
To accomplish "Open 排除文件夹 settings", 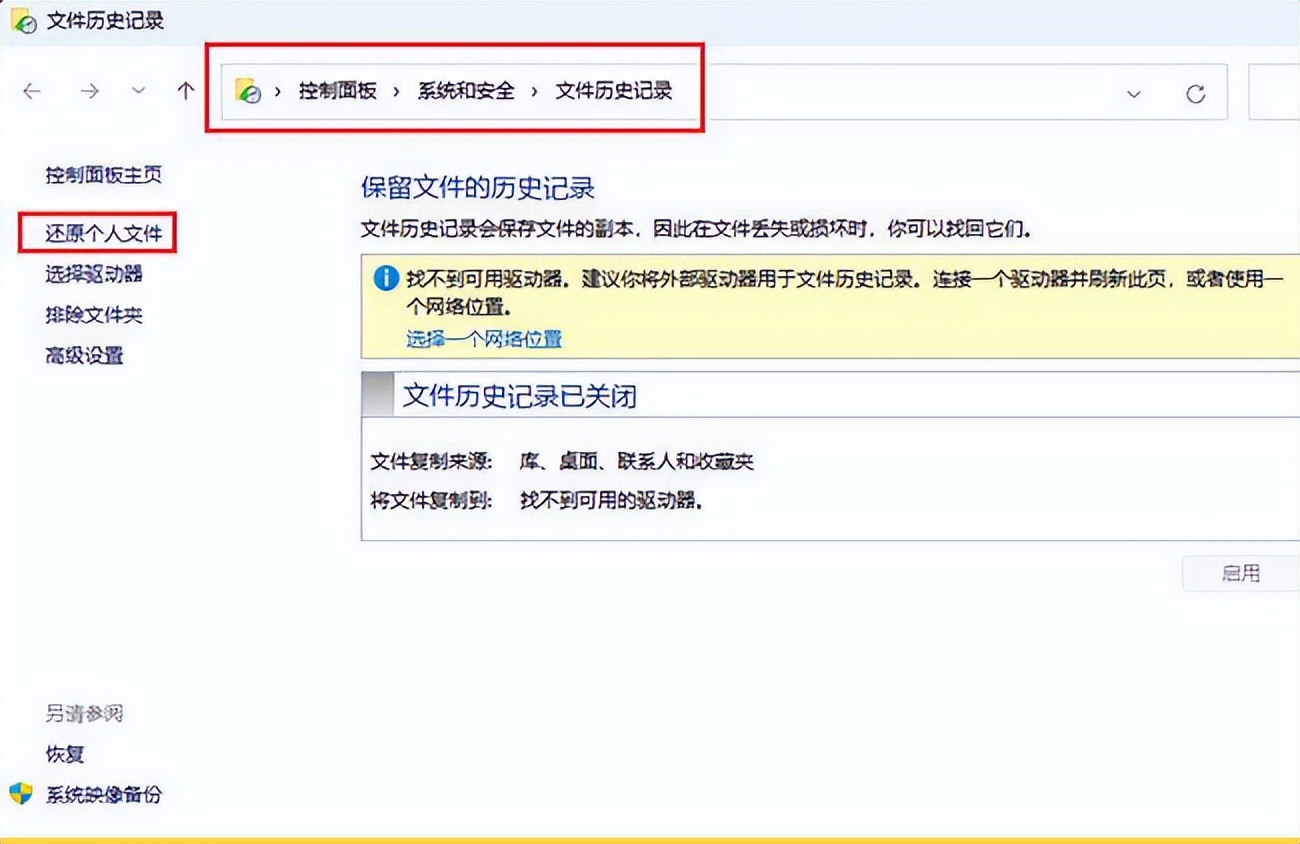I will [x=96, y=314].
